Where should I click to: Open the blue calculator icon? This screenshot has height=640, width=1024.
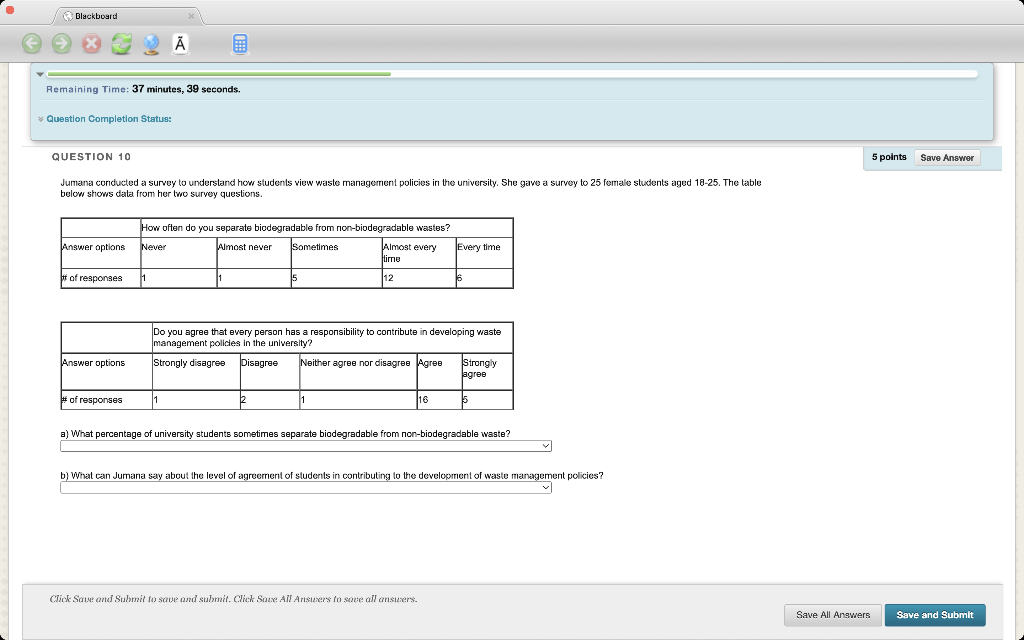point(240,44)
